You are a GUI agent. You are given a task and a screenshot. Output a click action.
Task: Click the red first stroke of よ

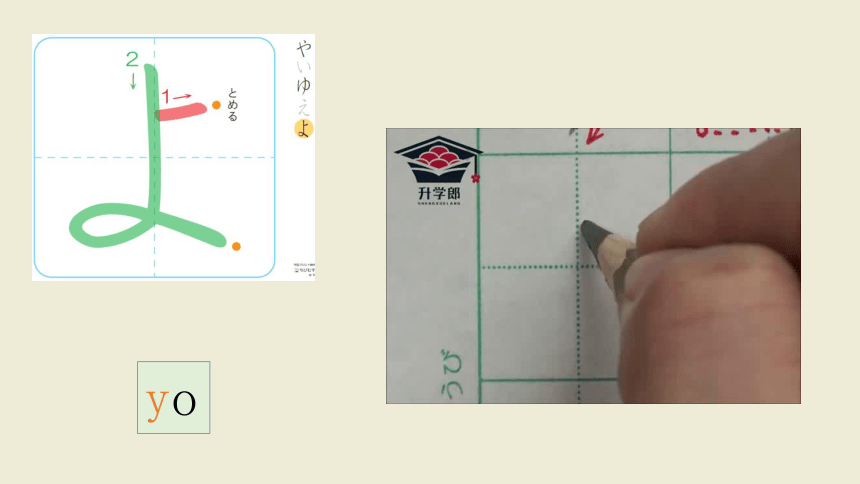point(181,111)
